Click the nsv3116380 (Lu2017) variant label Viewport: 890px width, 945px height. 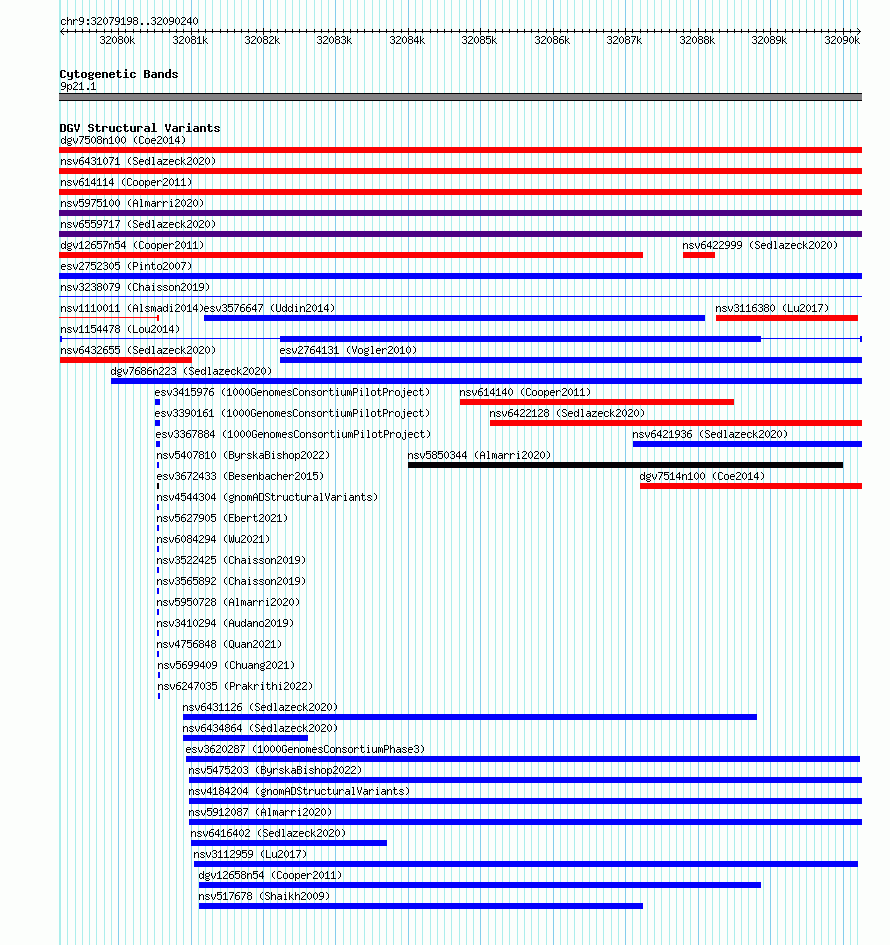point(772,309)
